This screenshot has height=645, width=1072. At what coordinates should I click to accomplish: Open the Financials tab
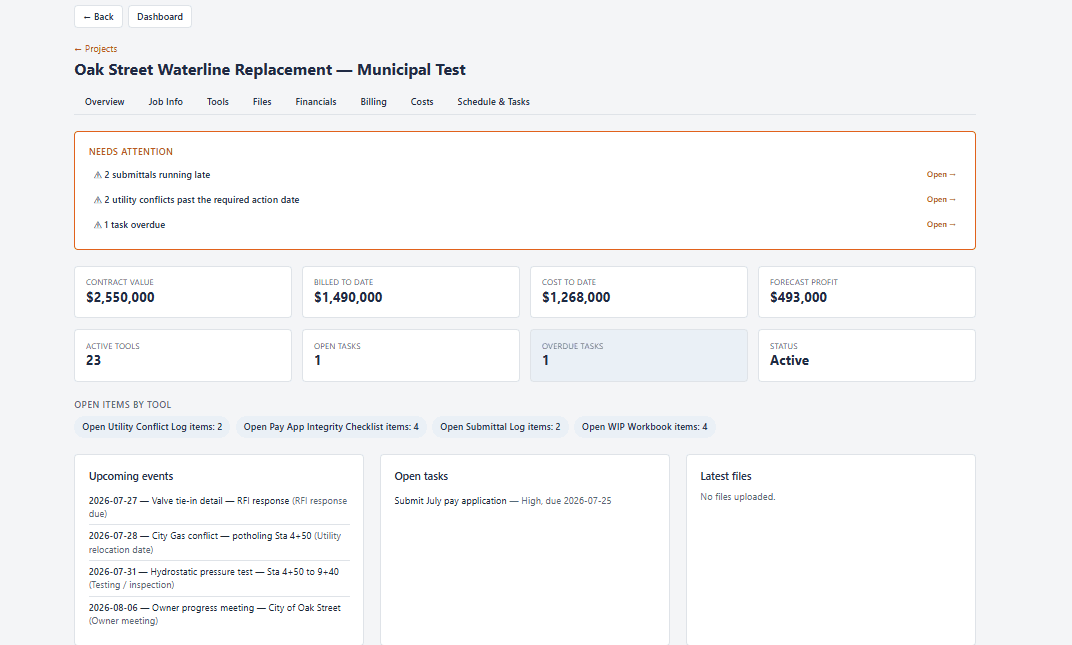point(316,101)
